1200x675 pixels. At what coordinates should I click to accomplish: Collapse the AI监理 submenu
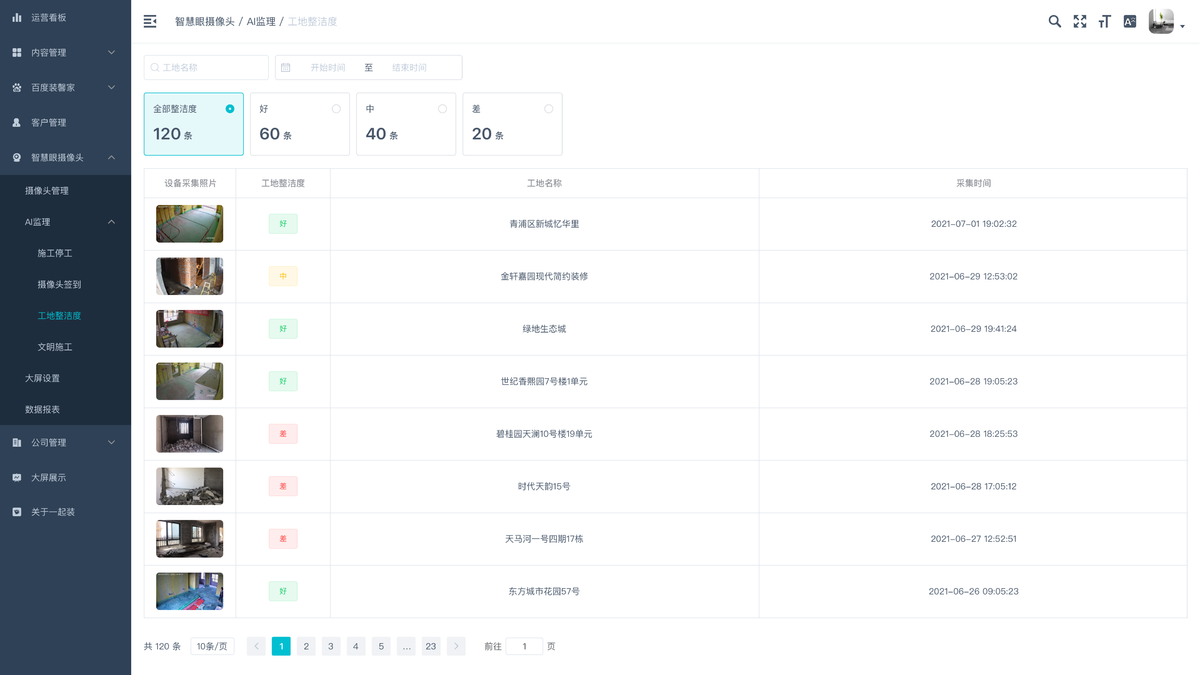pos(65,222)
